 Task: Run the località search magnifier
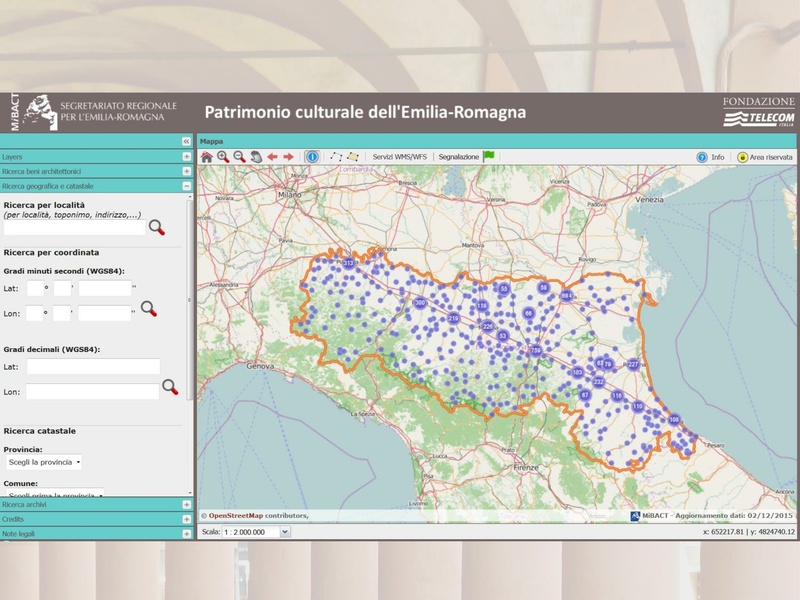[157, 228]
